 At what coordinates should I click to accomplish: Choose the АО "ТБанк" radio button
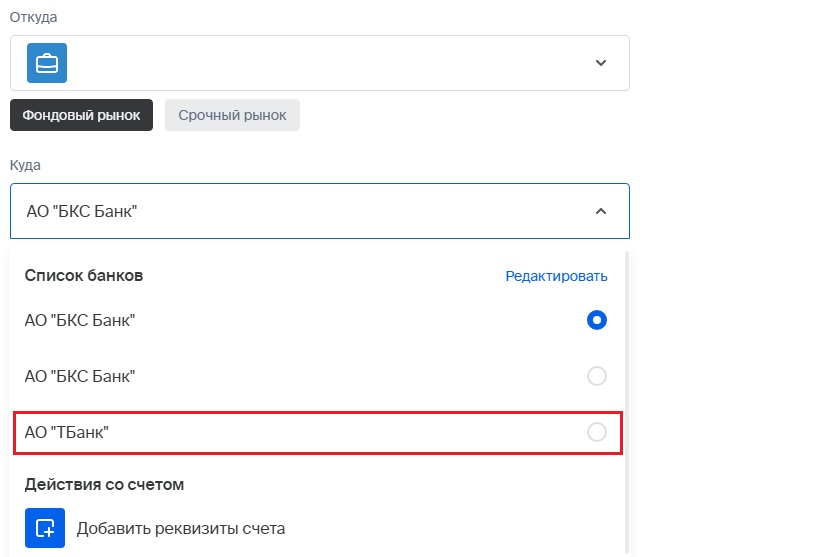pos(597,432)
